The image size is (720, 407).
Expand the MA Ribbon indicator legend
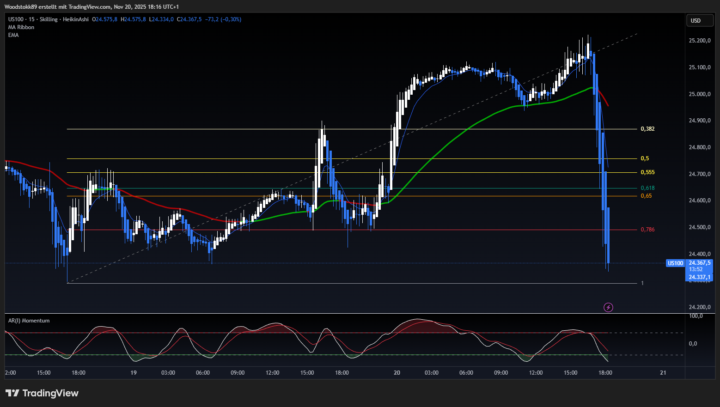tap(19, 26)
